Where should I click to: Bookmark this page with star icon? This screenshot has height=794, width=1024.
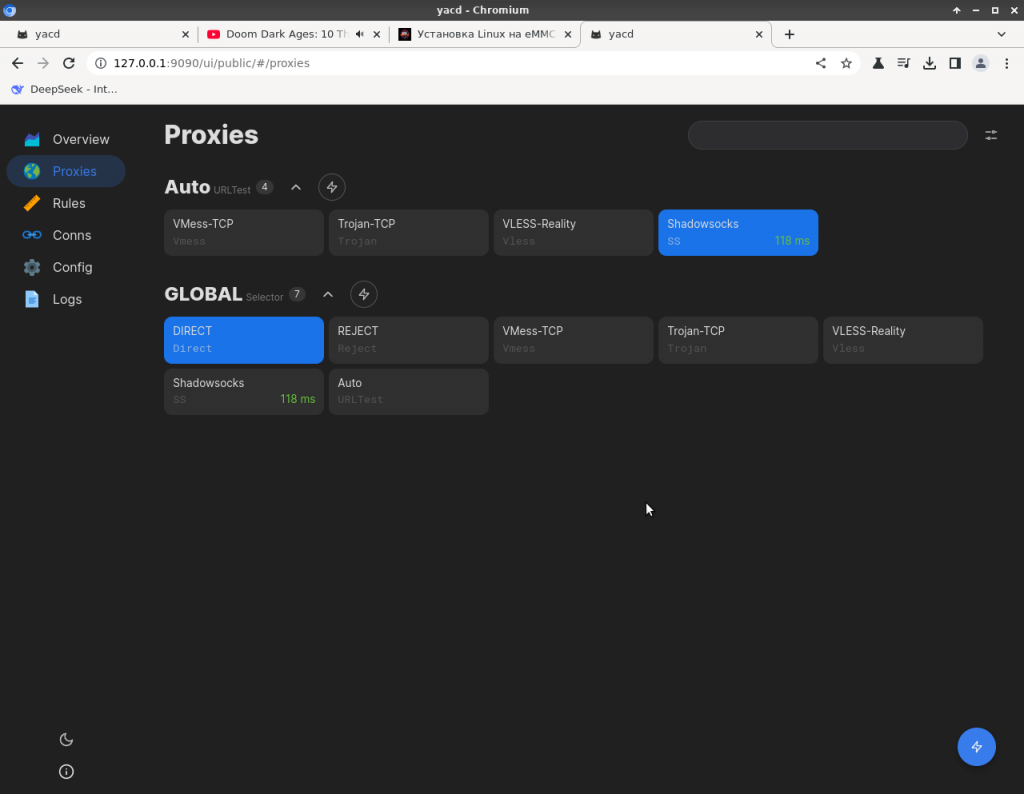tap(846, 63)
